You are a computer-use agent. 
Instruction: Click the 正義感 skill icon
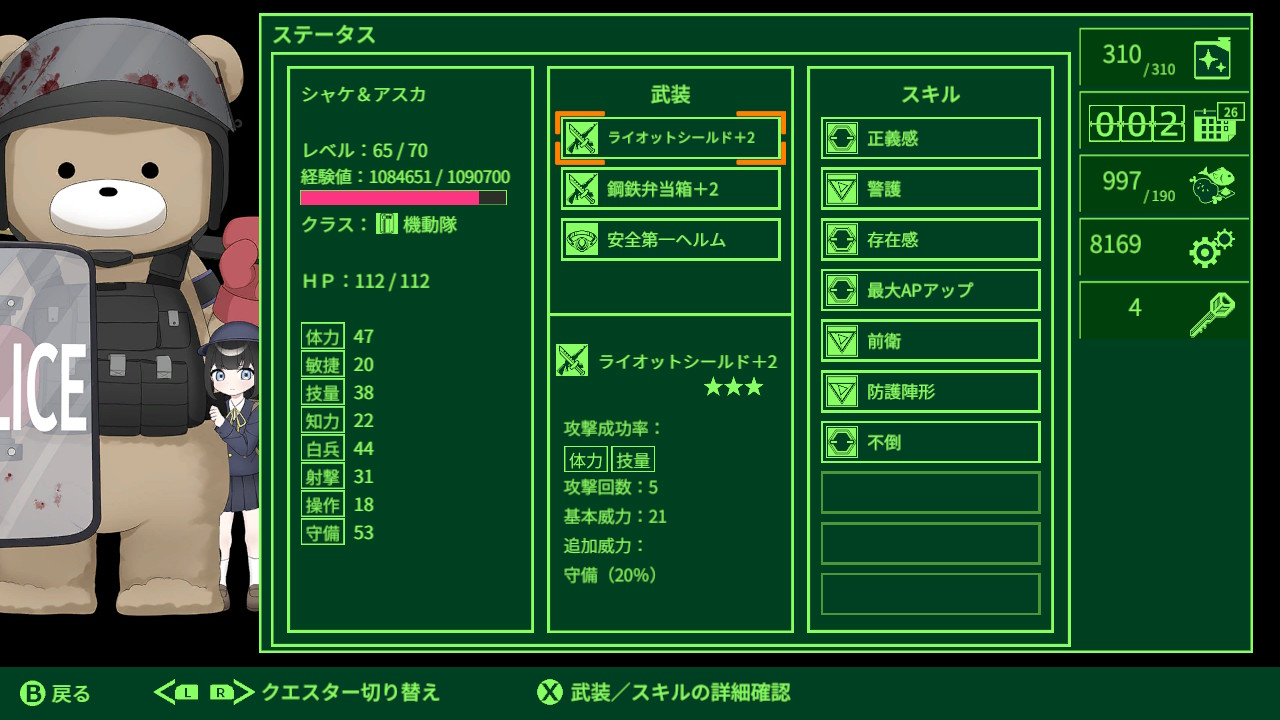click(x=842, y=138)
